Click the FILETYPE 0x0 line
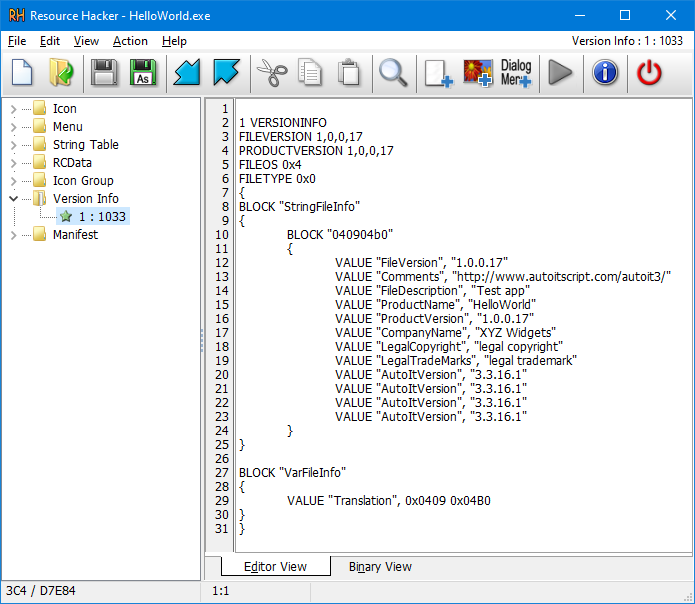The width and height of the screenshot is (695, 604). 277,179
